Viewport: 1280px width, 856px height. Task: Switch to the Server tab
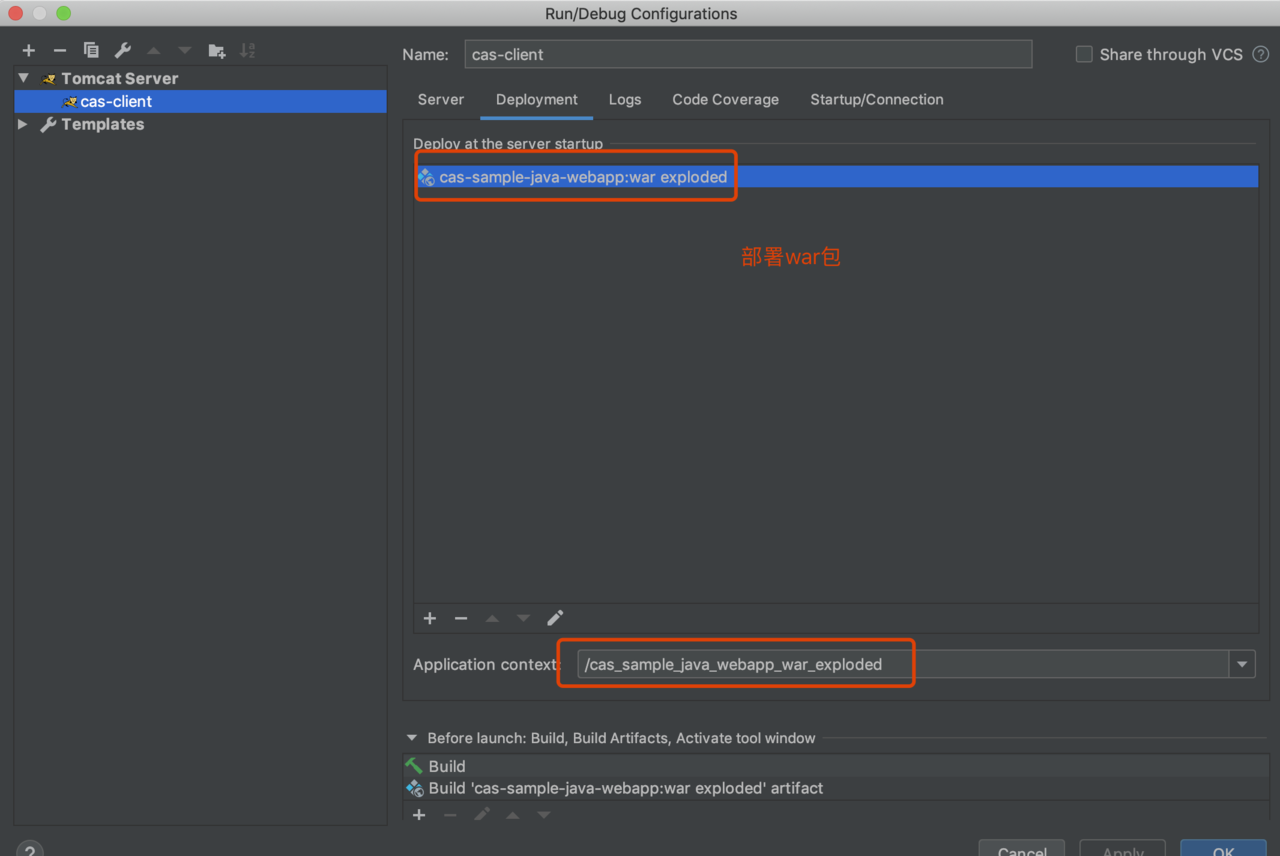click(441, 100)
